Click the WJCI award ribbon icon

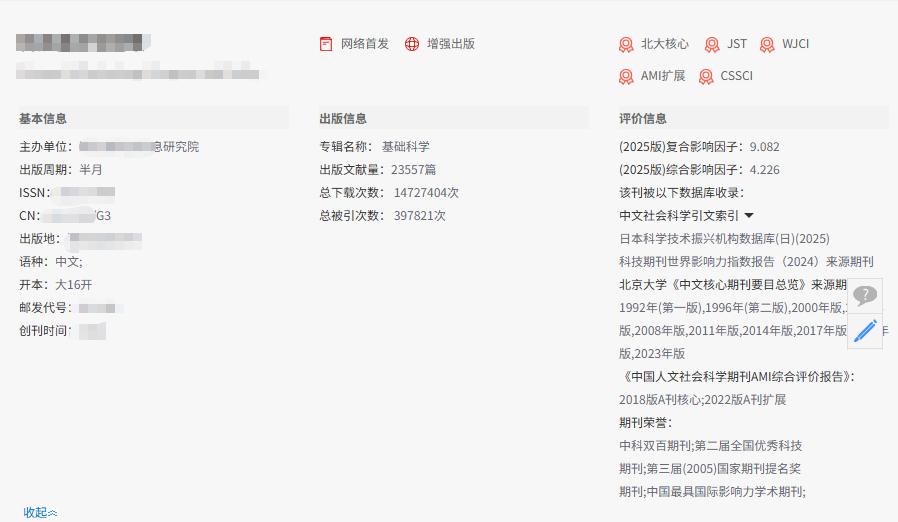(767, 44)
